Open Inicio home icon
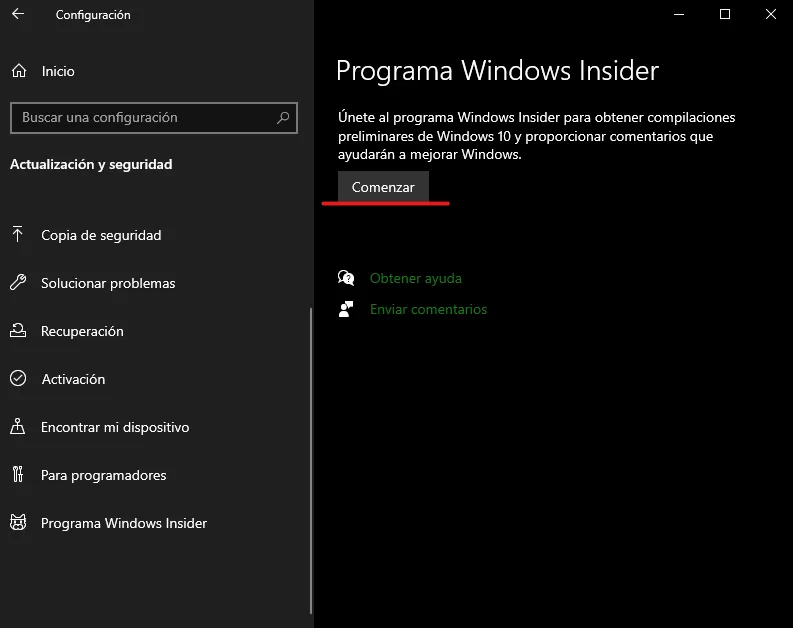Viewport: 793px width, 628px height. 19,71
